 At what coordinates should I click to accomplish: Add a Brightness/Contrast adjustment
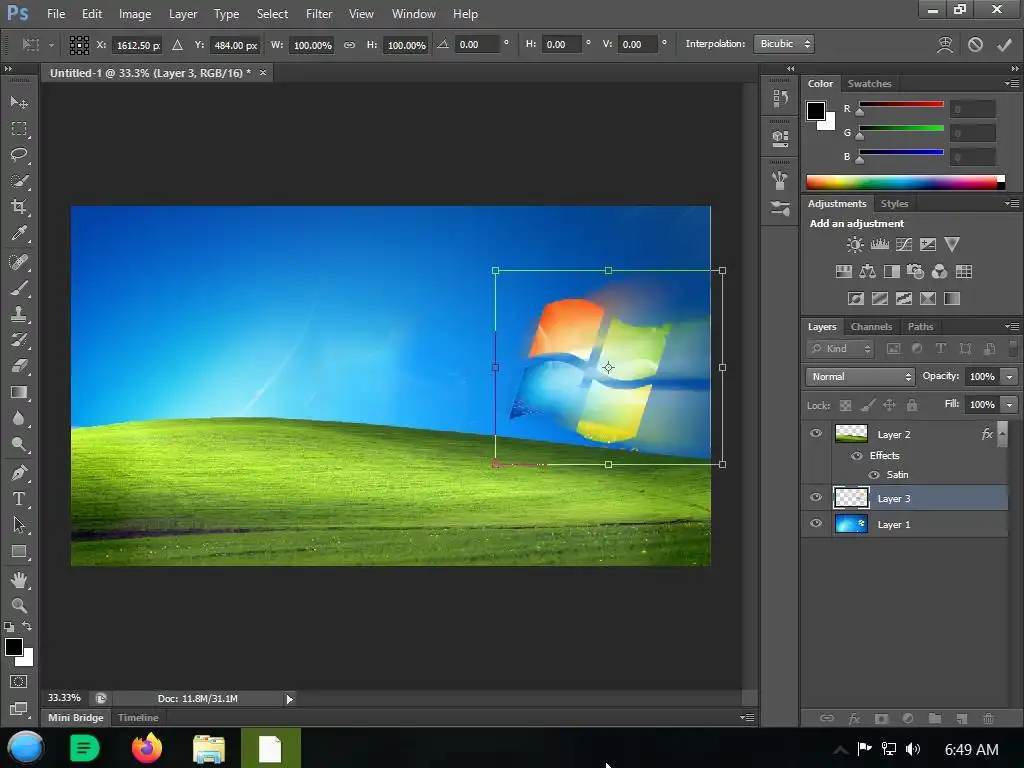[x=854, y=245]
